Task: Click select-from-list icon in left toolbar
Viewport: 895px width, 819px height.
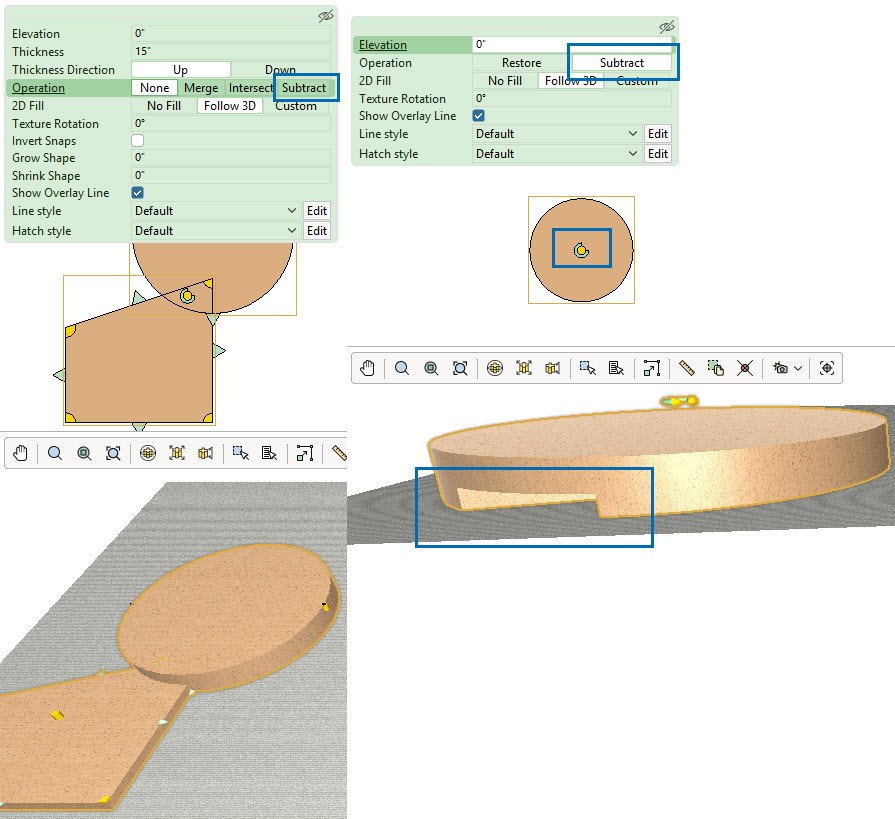Action: (x=269, y=454)
